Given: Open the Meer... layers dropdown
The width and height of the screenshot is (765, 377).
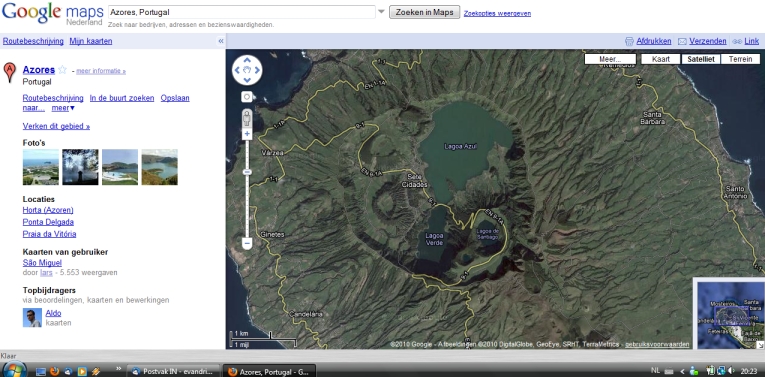Looking at the screenshot, I should point(610,59).
